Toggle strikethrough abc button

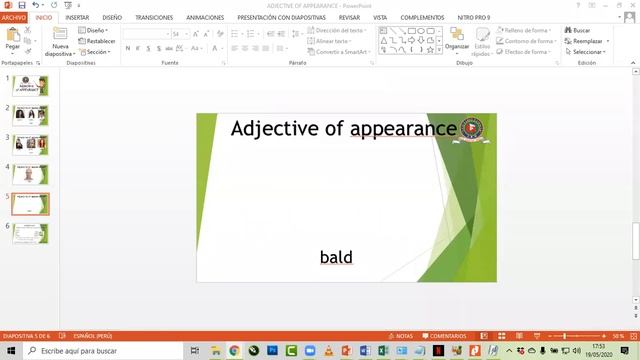pos(169,48)
